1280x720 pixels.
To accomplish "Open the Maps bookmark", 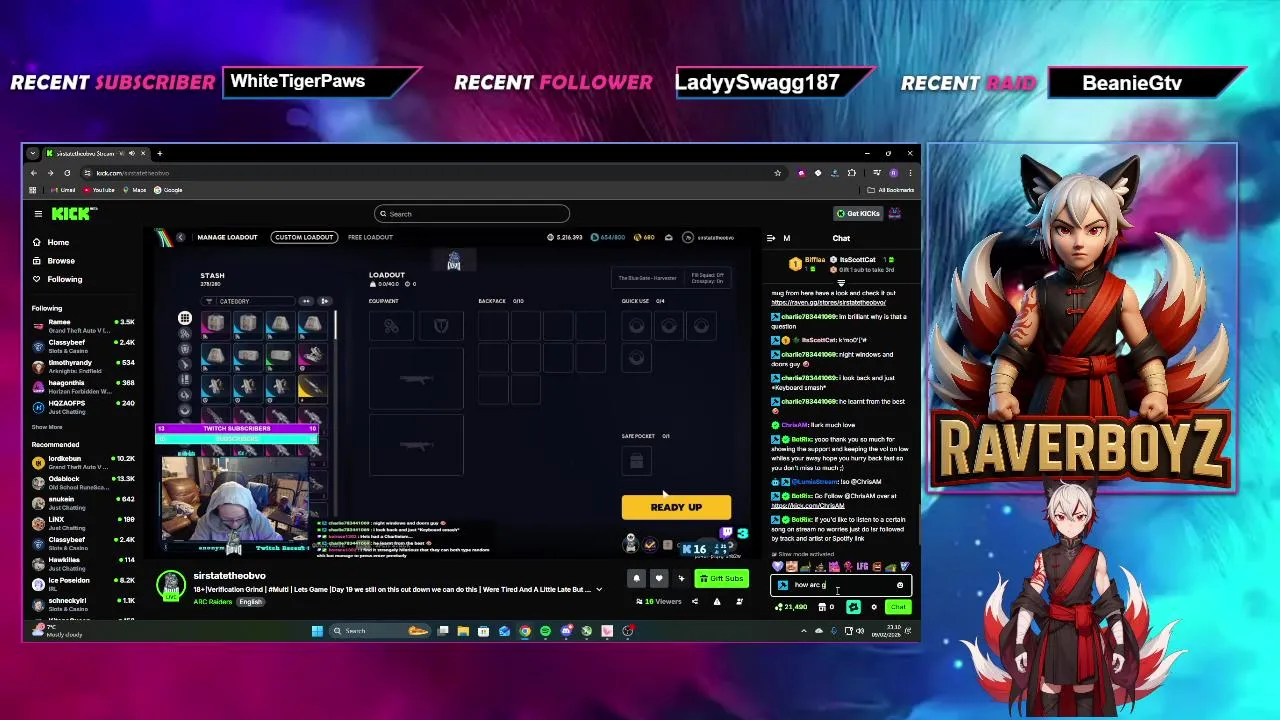I will click(135, 190).
